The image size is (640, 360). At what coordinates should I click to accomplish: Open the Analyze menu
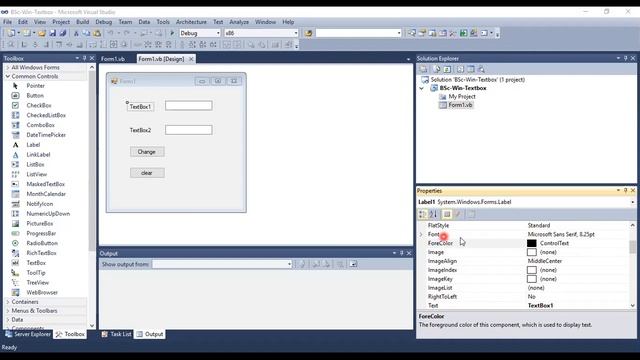pos(239,22)
